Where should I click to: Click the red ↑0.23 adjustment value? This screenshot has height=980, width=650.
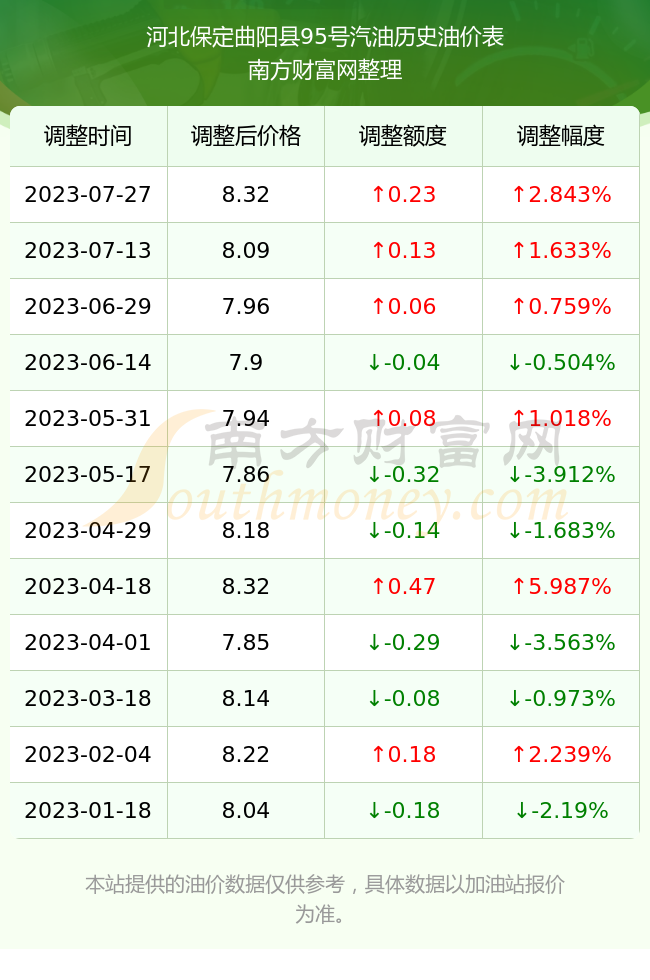[403, 194]
